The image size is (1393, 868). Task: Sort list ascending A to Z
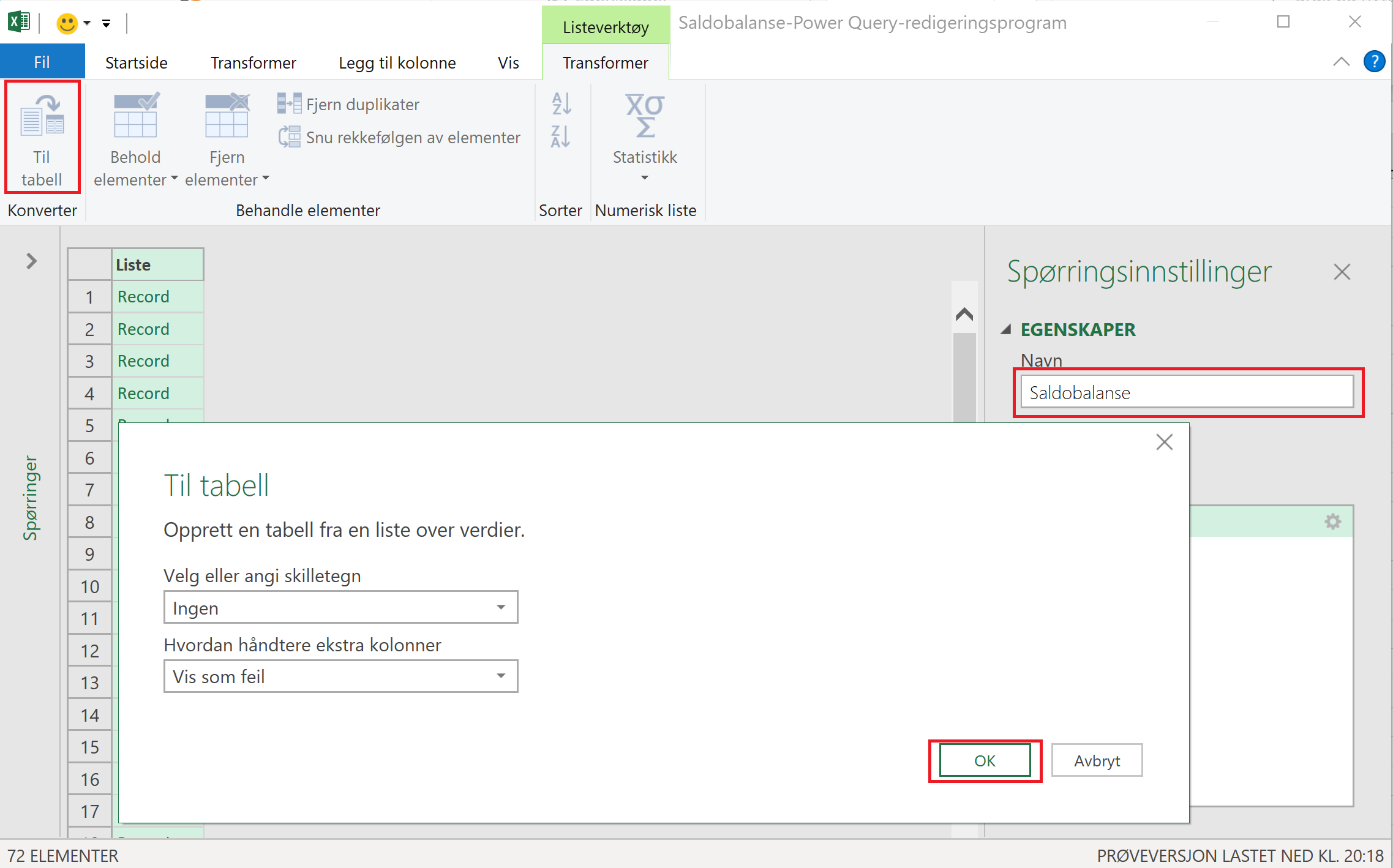coord(561,103)
